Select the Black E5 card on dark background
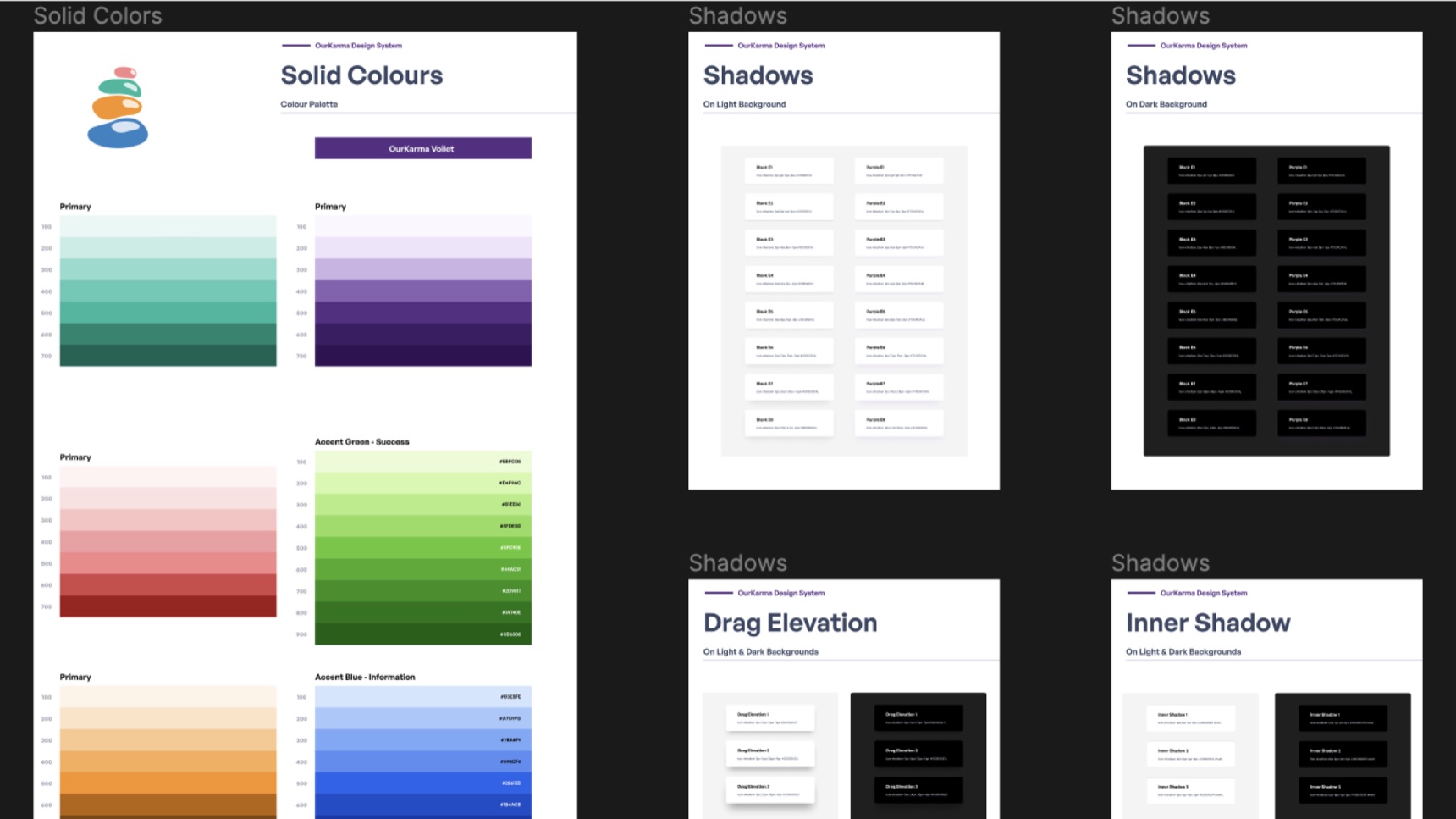This screenshot has height=819, width=1456. (1211, 315)
